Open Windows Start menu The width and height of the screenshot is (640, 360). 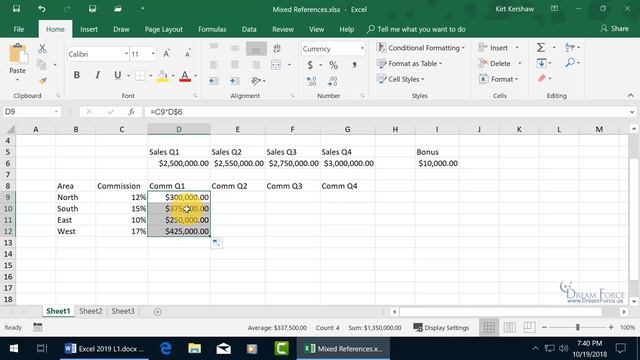point(14,349)
